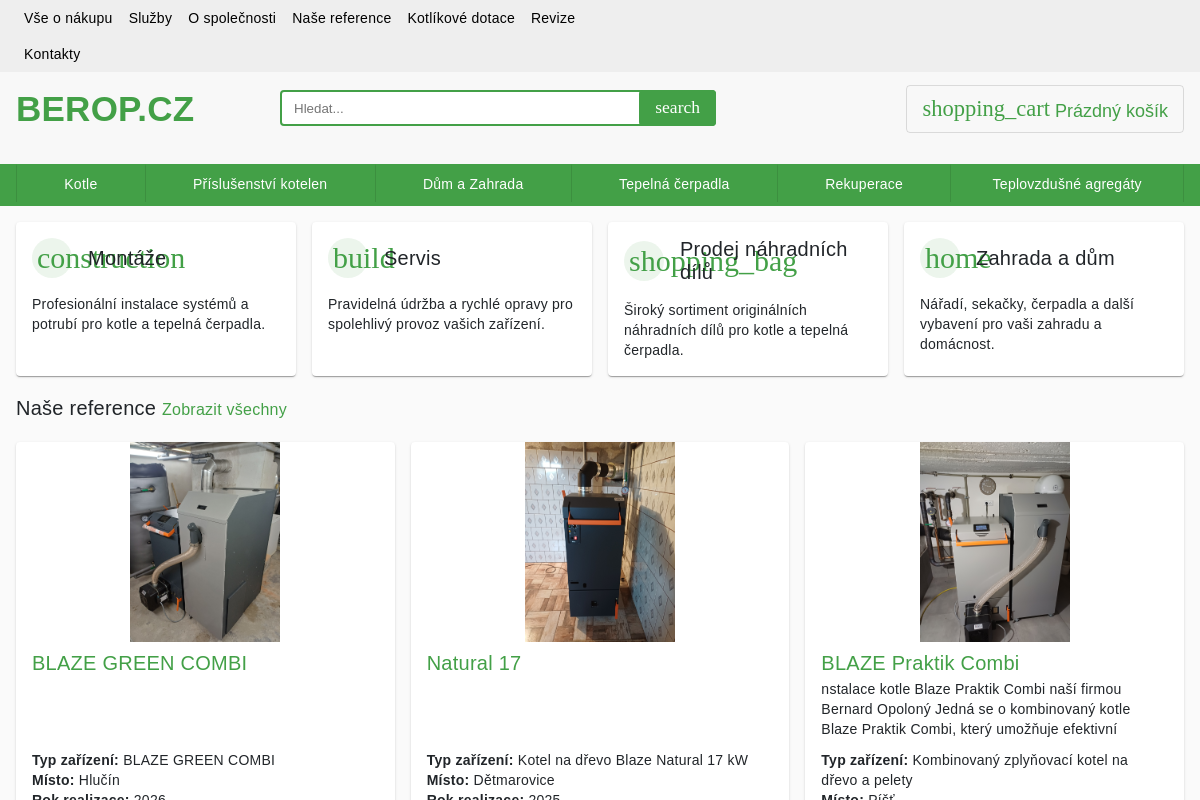Open the BLAZE GREEN COMBI title link
Screen dimensions: 1200x800
coord(139,663)
